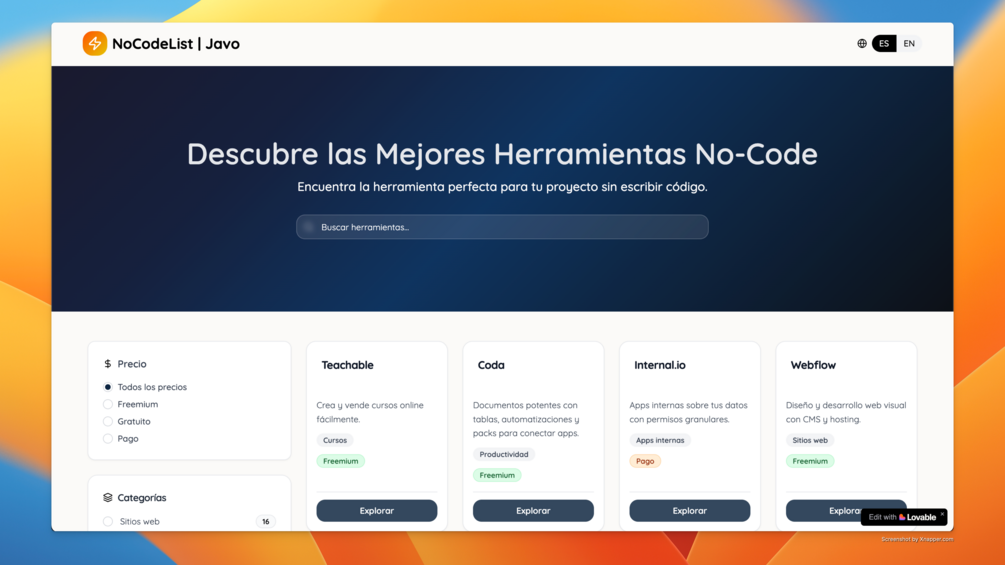Click the Webflow description text

(846, 412)
